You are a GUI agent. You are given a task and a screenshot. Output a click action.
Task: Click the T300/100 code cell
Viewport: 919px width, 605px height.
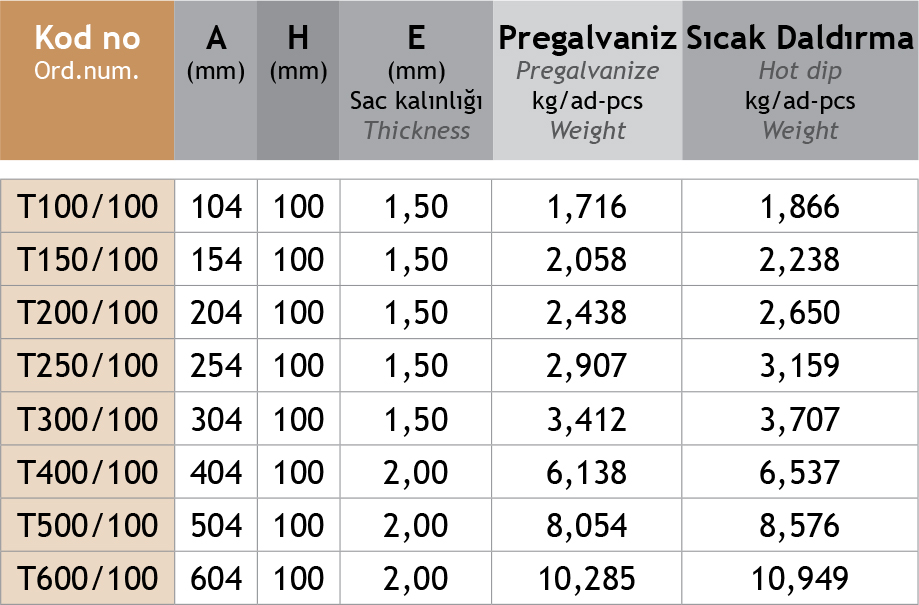point(88,419)
